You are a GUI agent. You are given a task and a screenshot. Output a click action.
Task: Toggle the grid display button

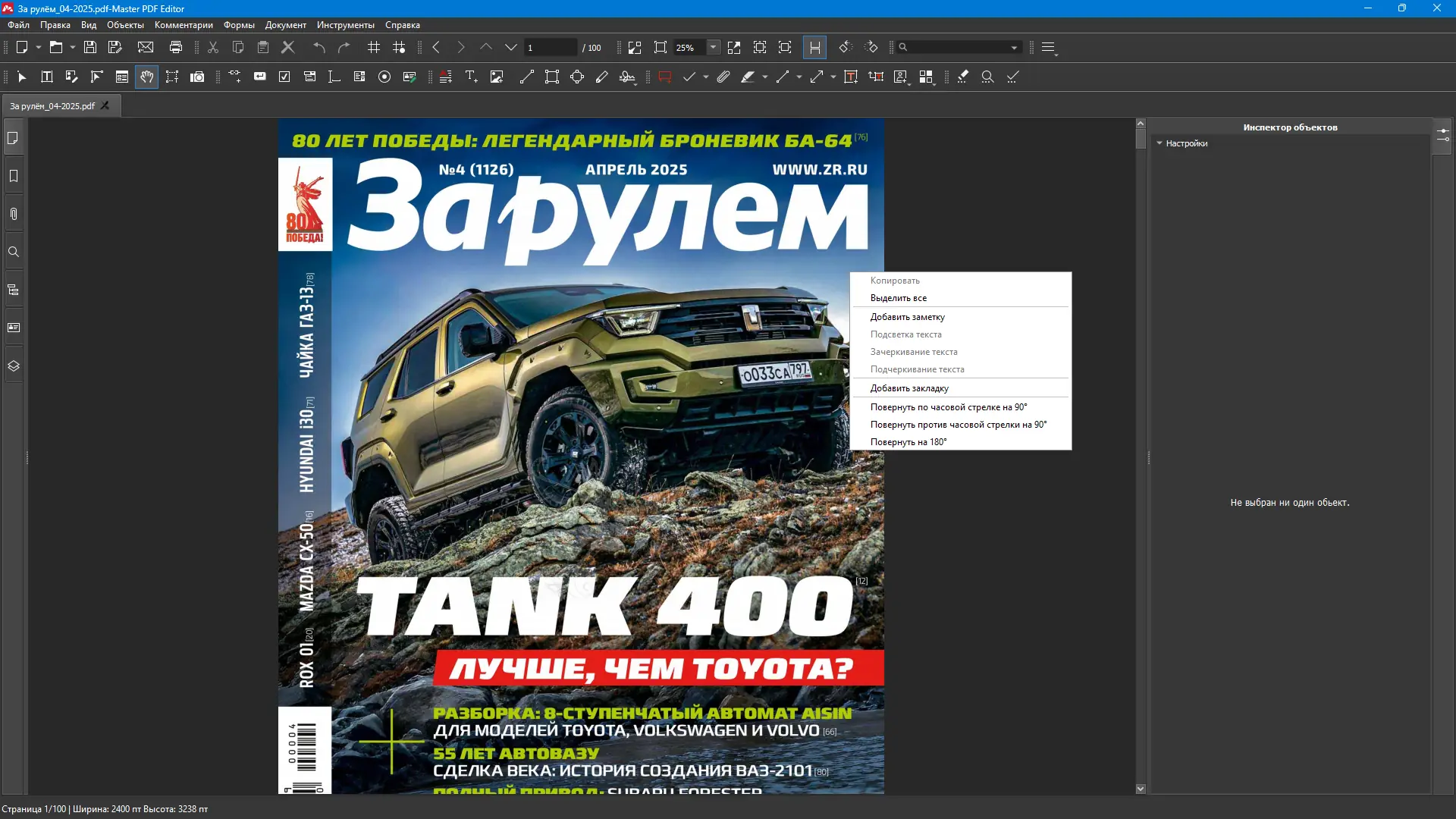tap(374, 48)
